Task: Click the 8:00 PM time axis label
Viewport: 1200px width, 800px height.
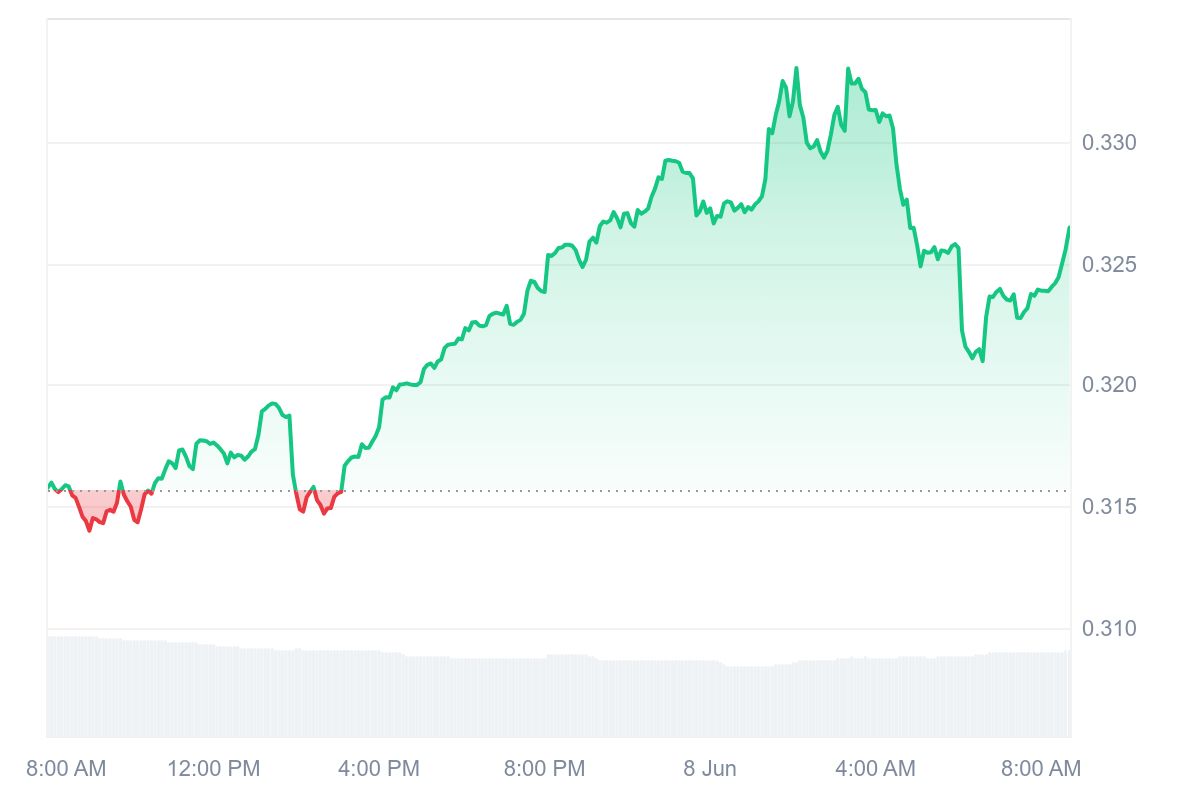Action: pos(544,769)
